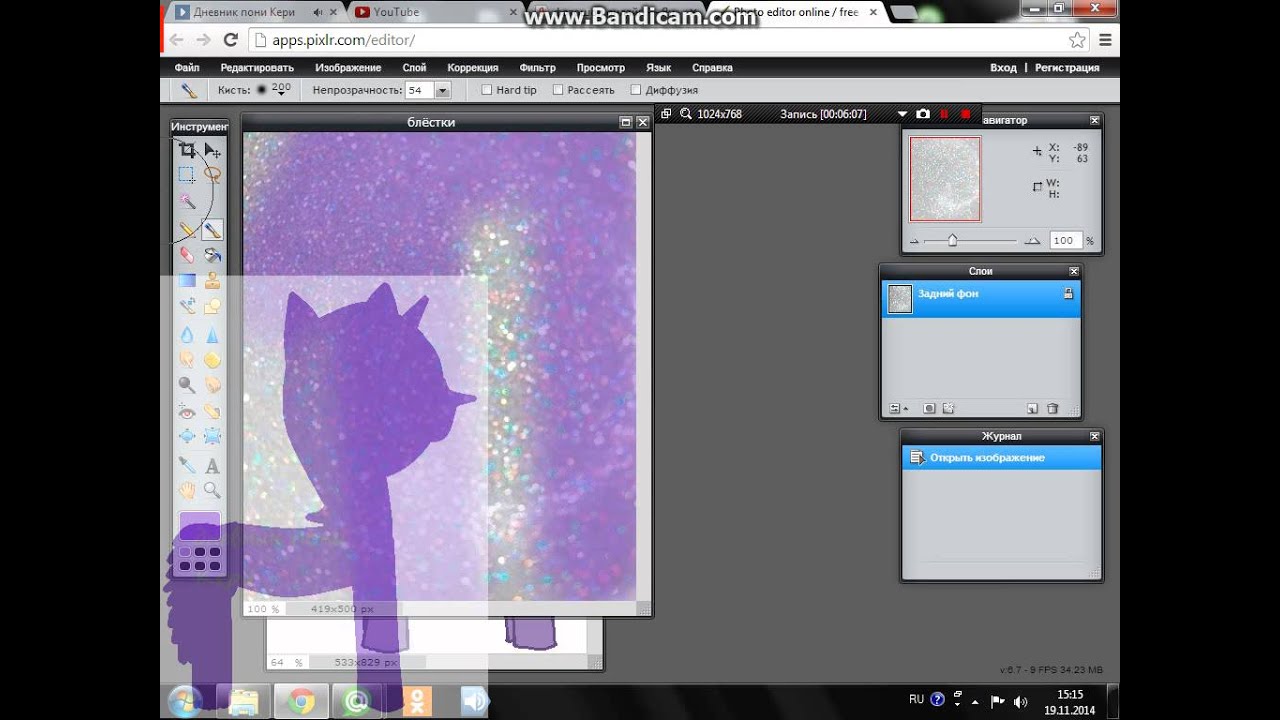Viewport: 1280px width, 720px height.
Task: Click the Регистрация link
Action: coord(1067,68)
